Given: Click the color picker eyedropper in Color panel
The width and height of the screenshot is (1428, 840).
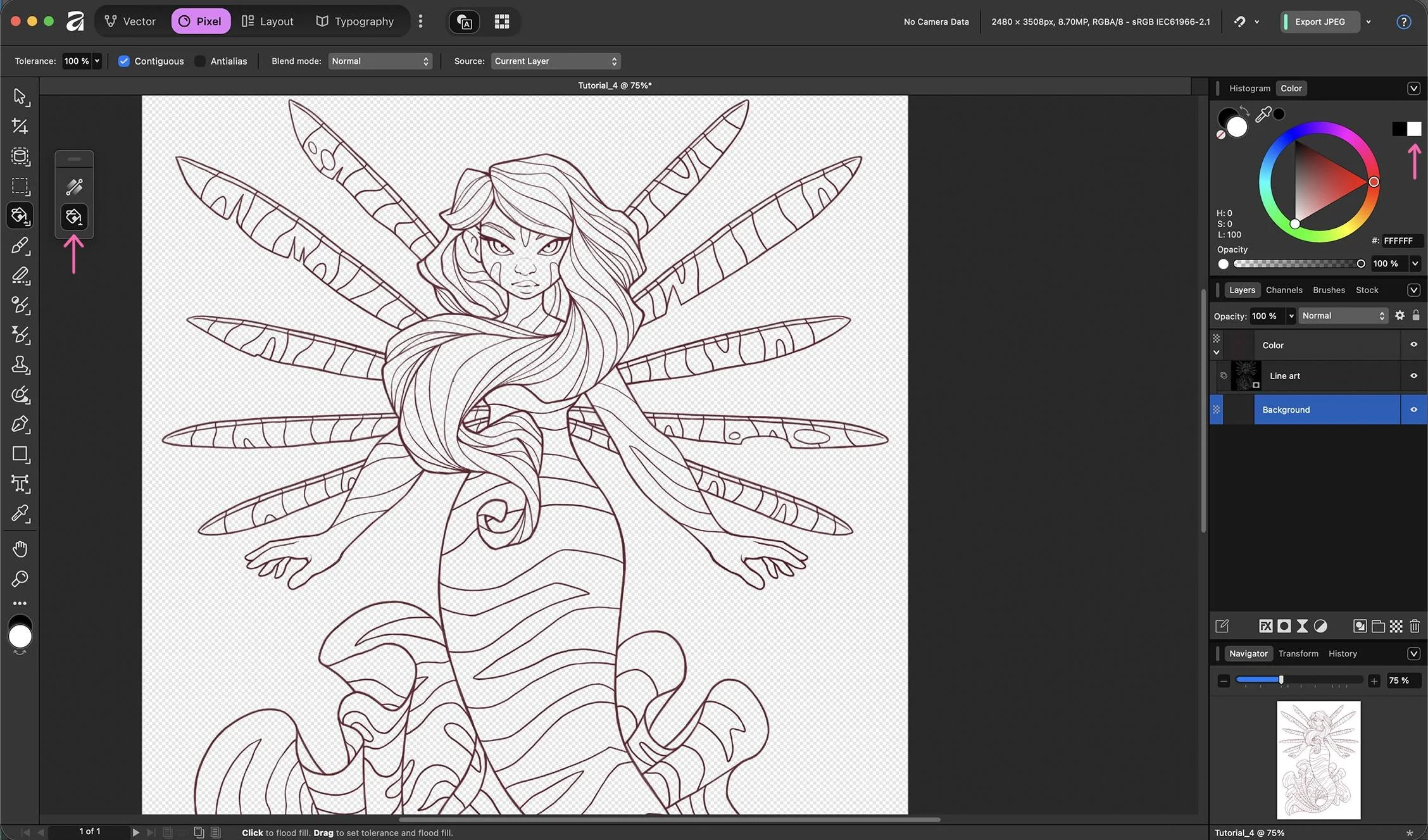Looking at the screenshot, I should click(1263, 115).
